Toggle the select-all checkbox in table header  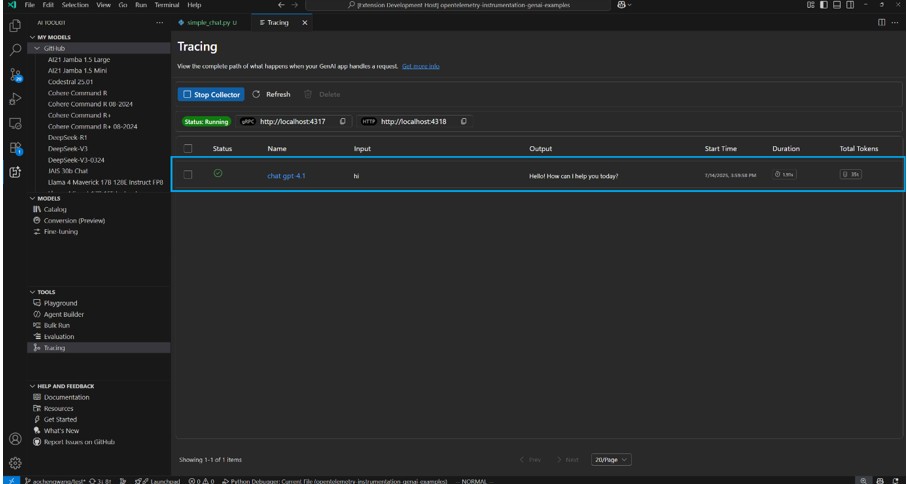(x=187, y=149)
